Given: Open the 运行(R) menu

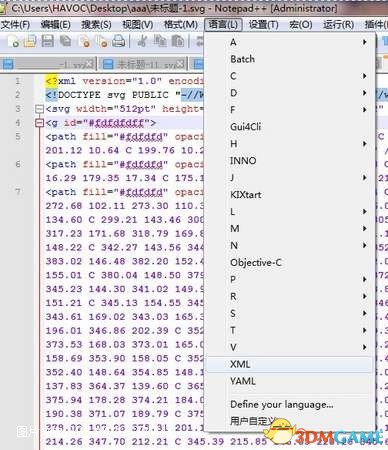Looking at the screenshot, I should pyautogui.click(x=338, y=25).
